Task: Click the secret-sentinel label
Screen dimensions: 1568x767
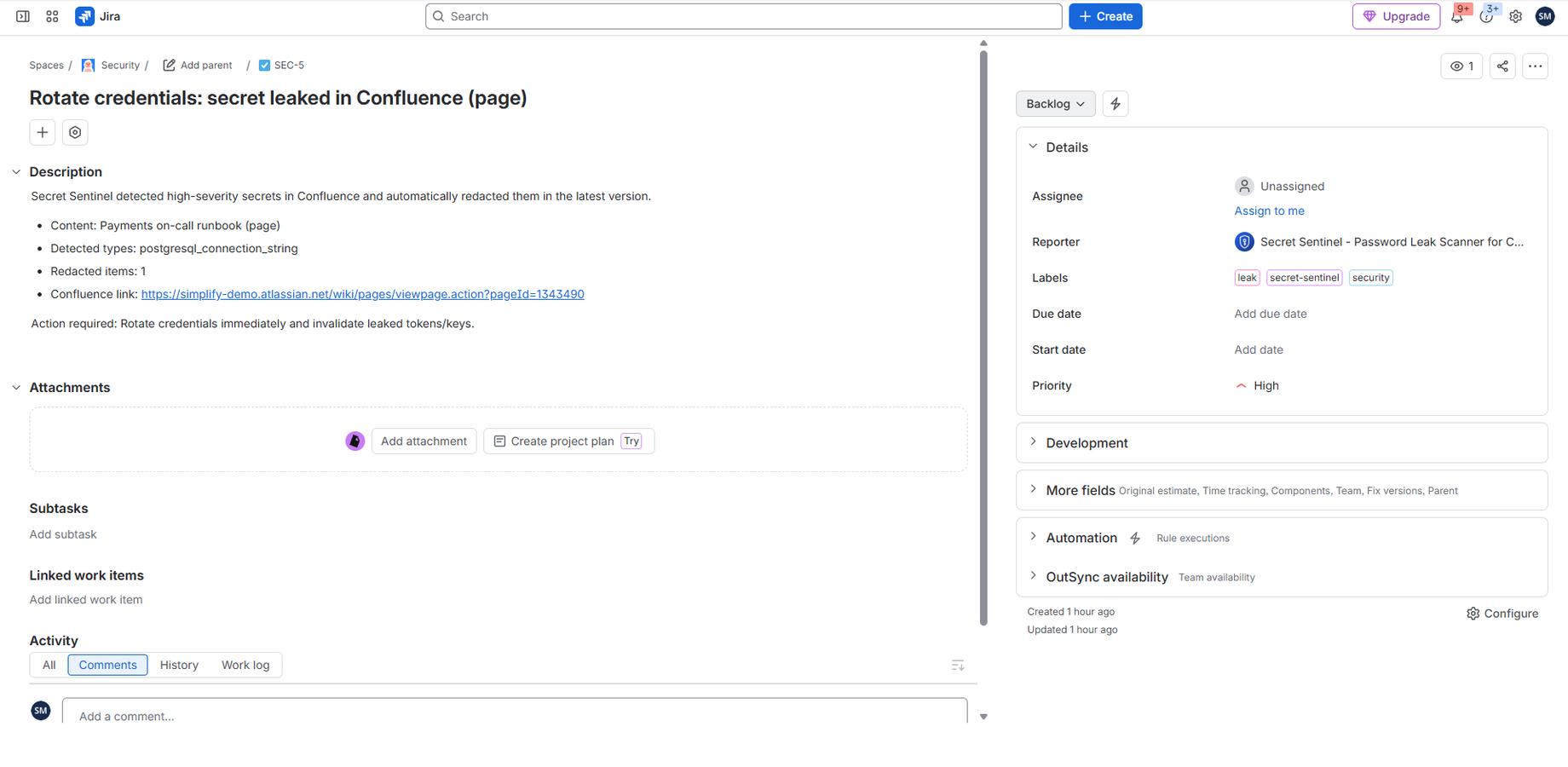Action: point(1305,278)
